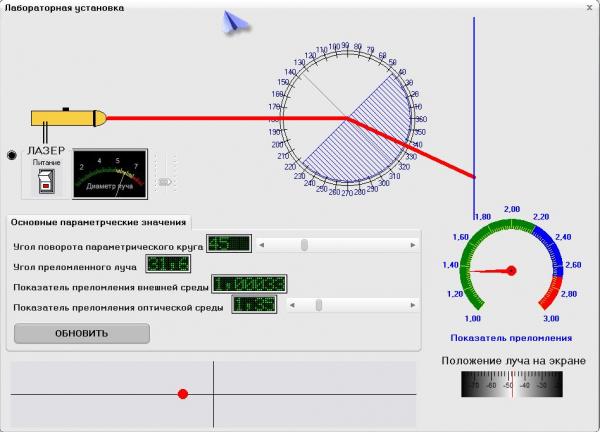Click the optical medium refraction index display
Viewport: 600px width, 432px height.
tap(254, 305)
